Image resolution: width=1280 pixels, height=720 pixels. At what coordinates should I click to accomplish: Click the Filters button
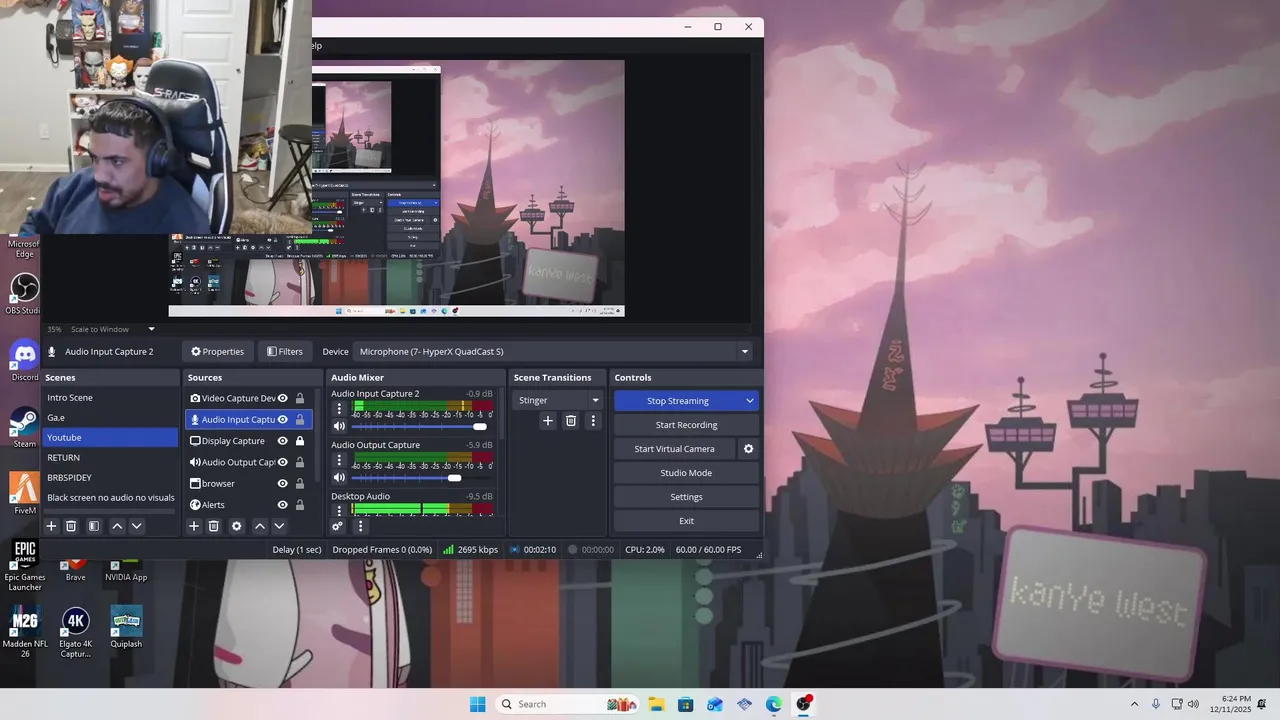[x=285, y=352]
